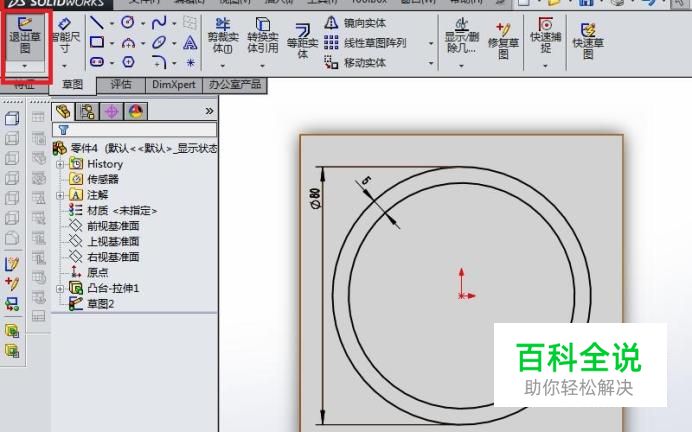Expand the History tree node
The height and width of the screenshot is (432, 692).
pos(60,164)
